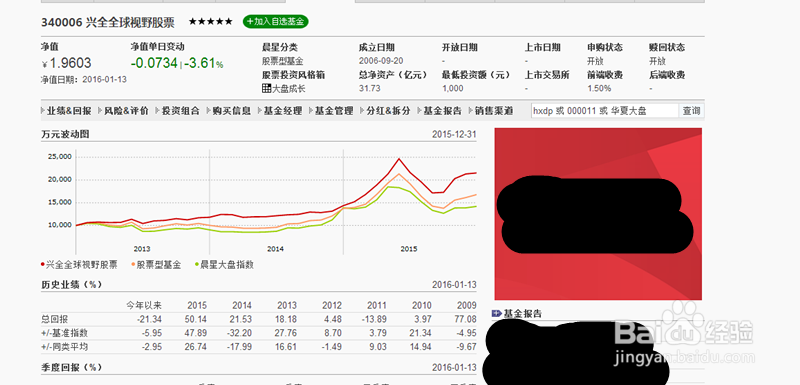
Task: Click the 大盘成长 style box icon
Action: click(x=266, y=88)
